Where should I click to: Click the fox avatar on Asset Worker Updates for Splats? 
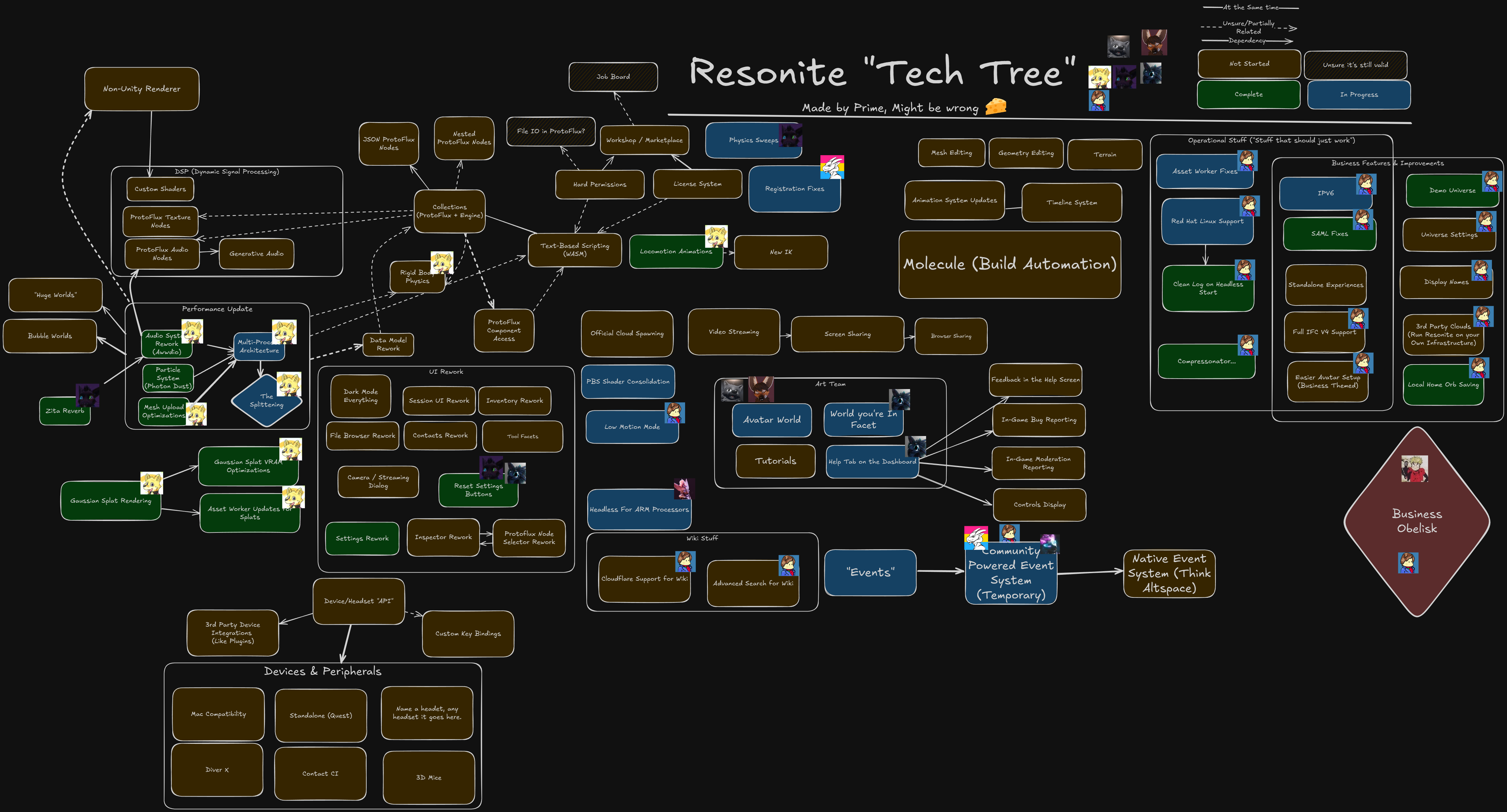[293, 497]
